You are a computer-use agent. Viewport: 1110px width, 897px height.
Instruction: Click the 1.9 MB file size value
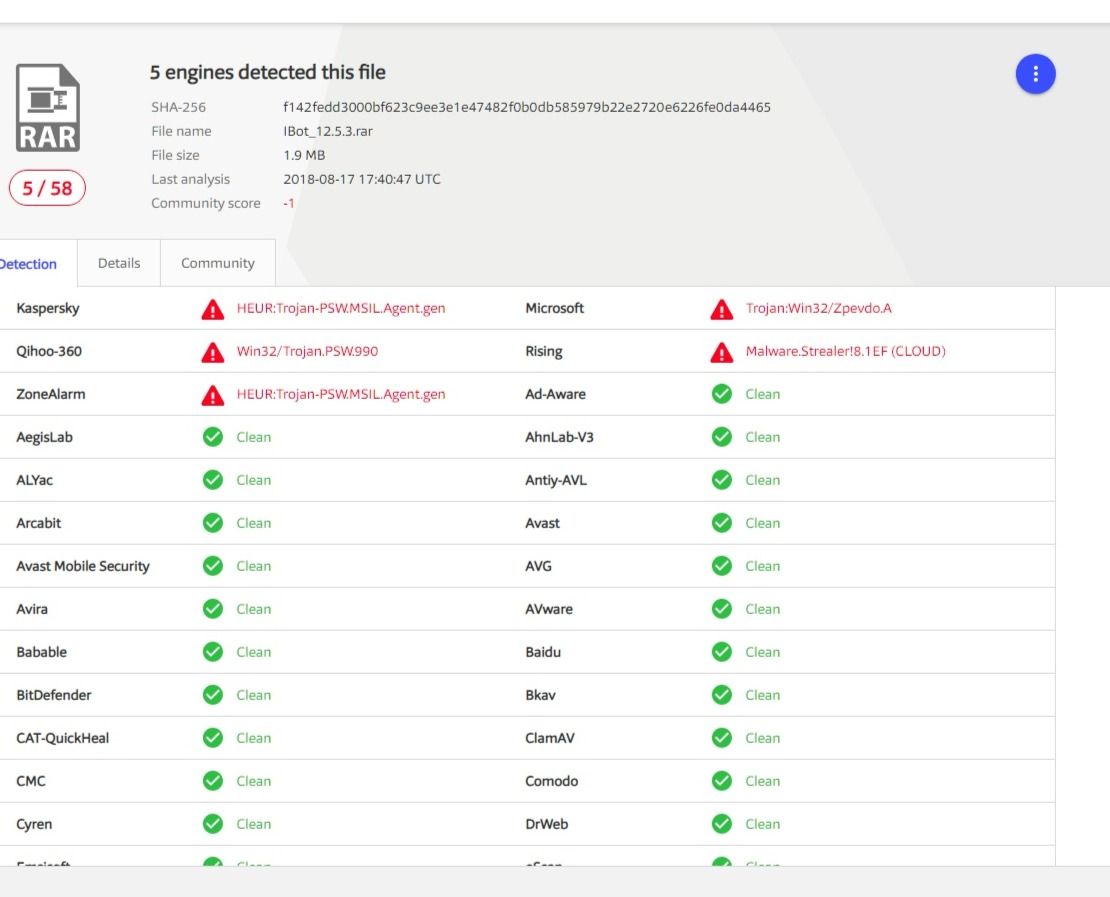tap(304, 155)
